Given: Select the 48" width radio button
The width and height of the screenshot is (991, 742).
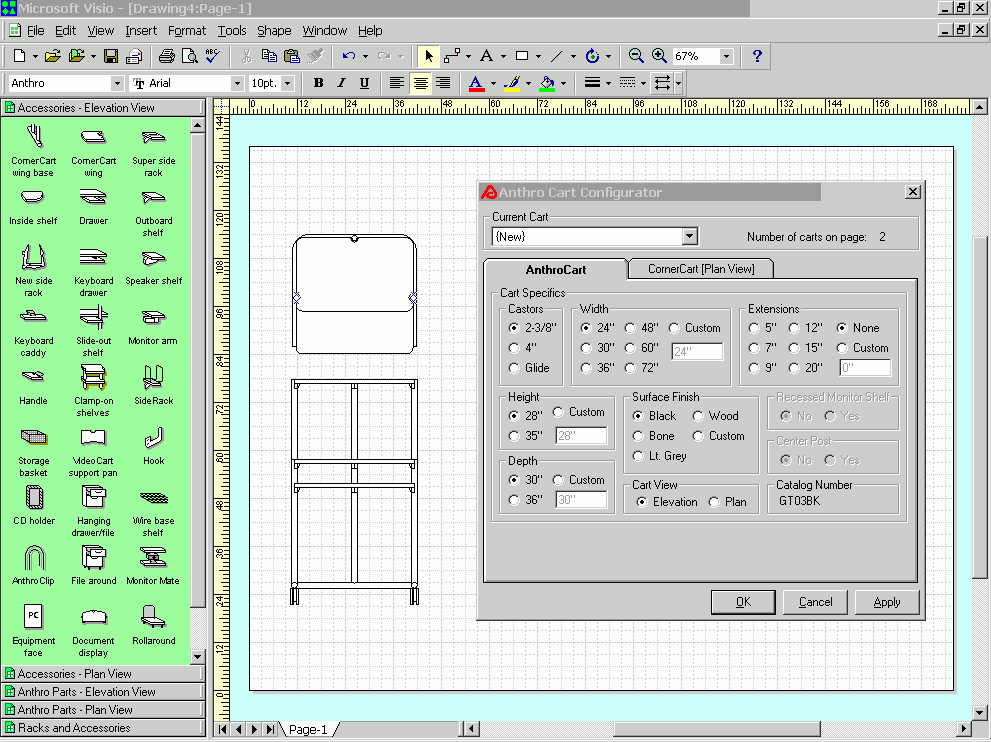Looking at the screenshot, I should (631, 328).
